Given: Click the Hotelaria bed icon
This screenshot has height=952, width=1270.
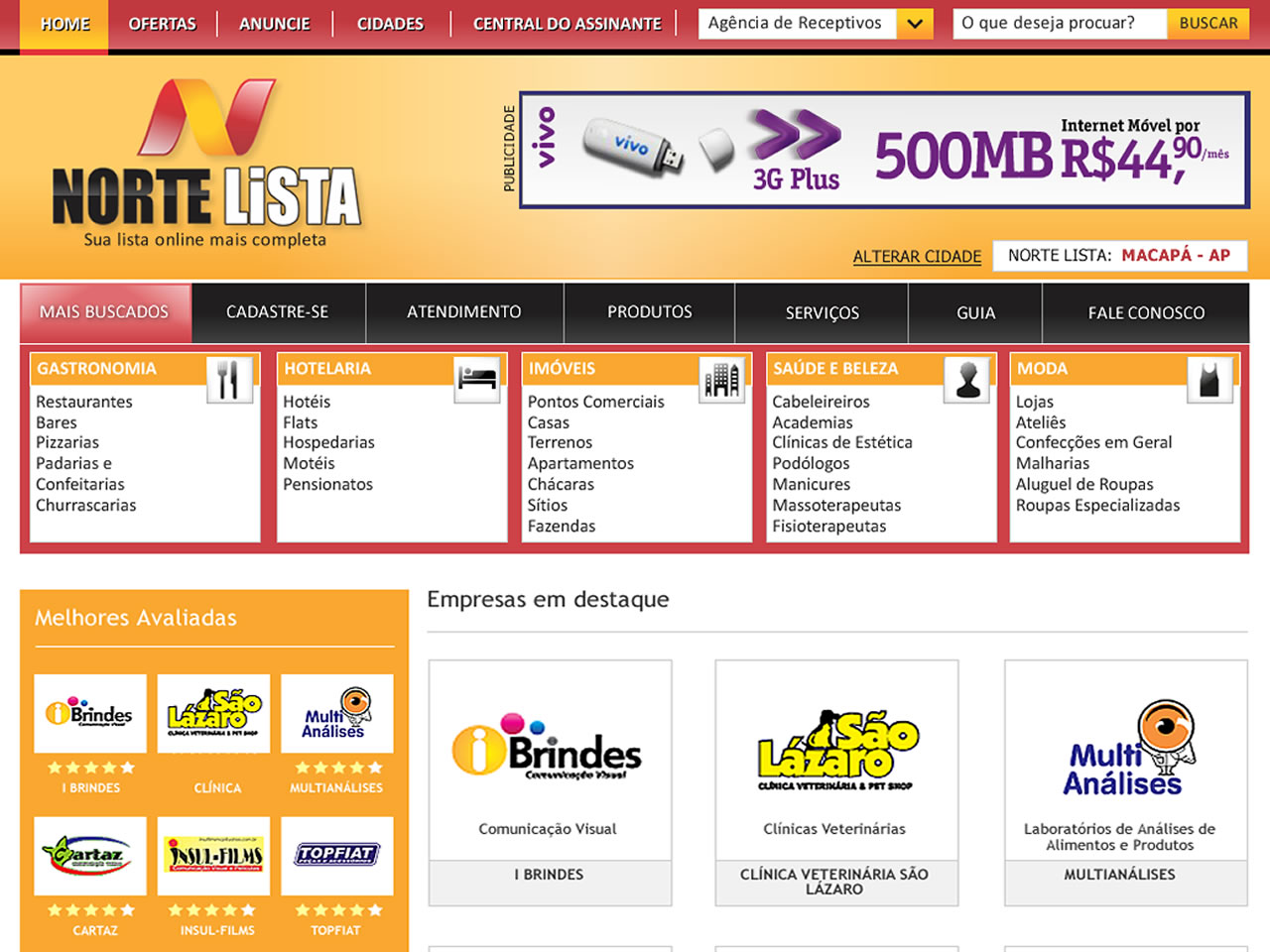Looking at the screenshot, I should click(477, 379).
